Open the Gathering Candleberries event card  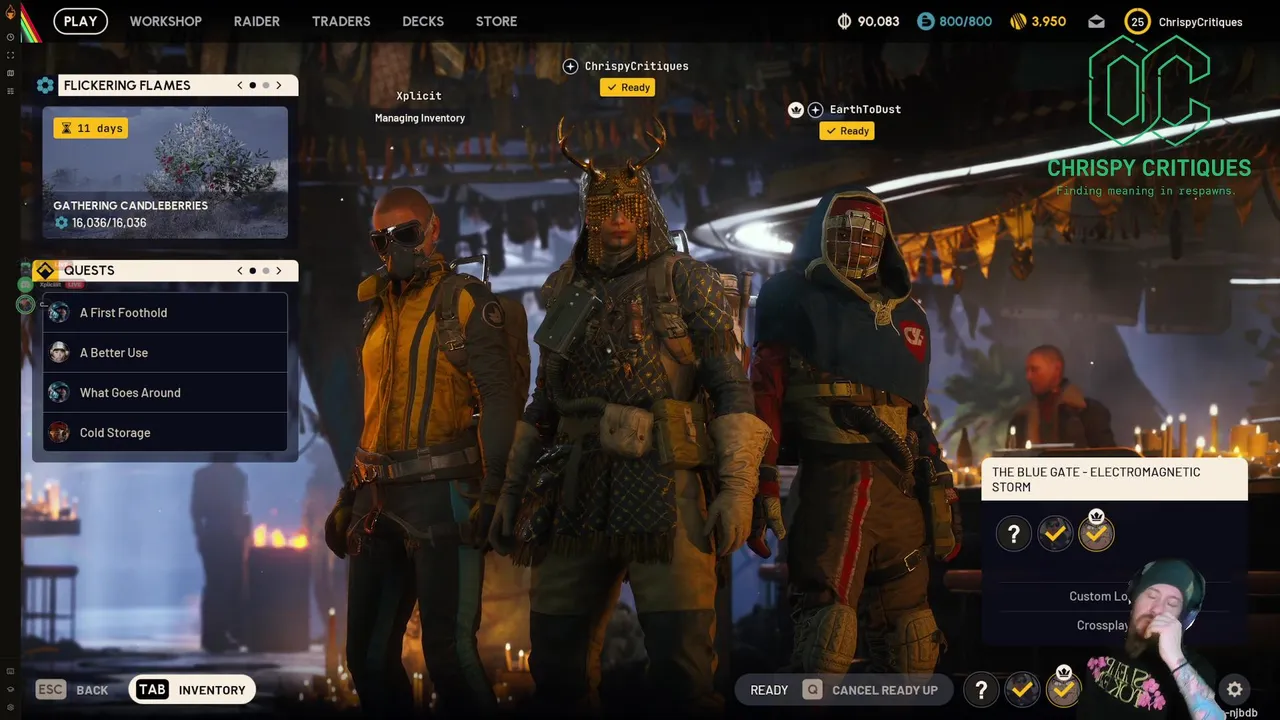click(165, 173)
